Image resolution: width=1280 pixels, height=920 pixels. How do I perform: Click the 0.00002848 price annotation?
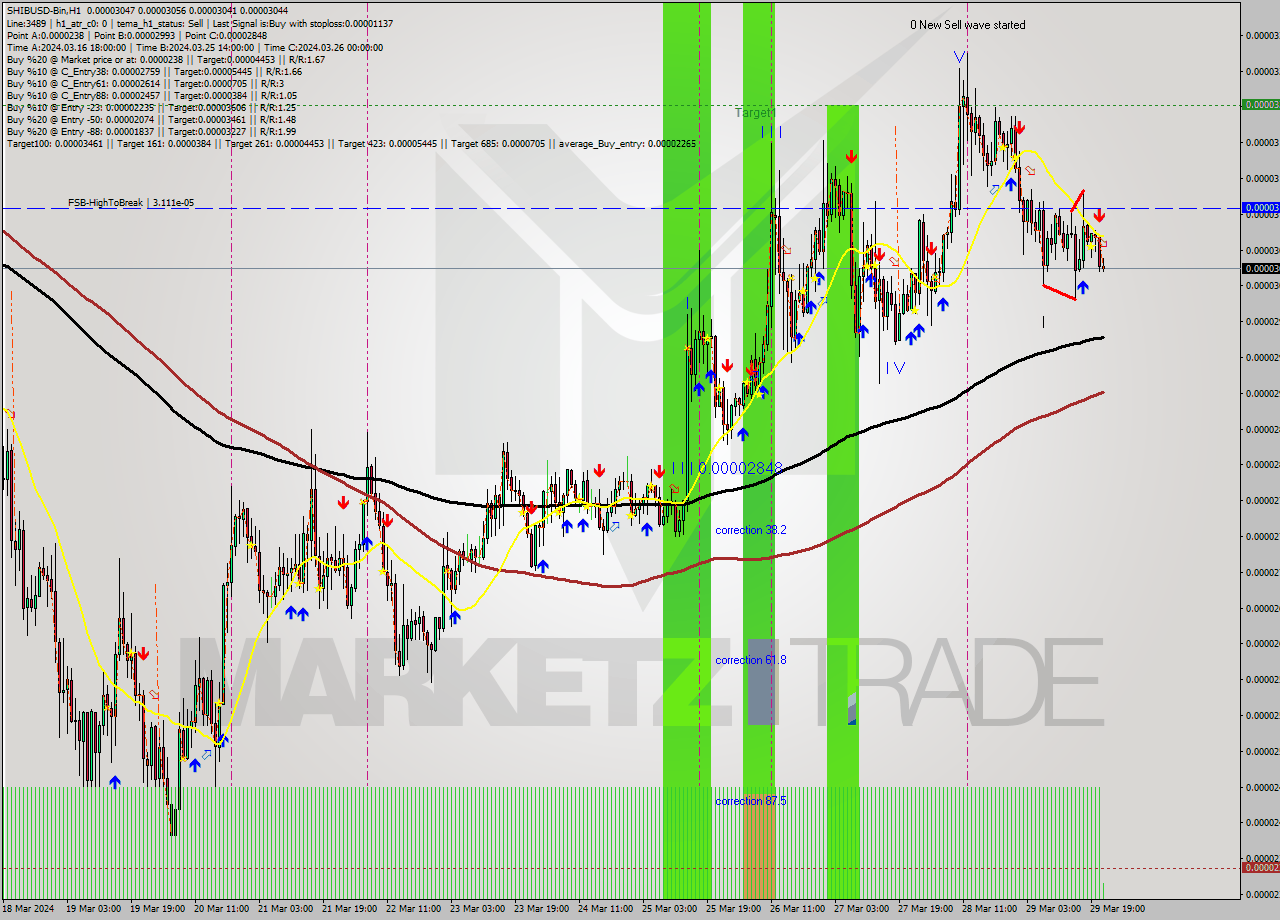pos(740,468)
